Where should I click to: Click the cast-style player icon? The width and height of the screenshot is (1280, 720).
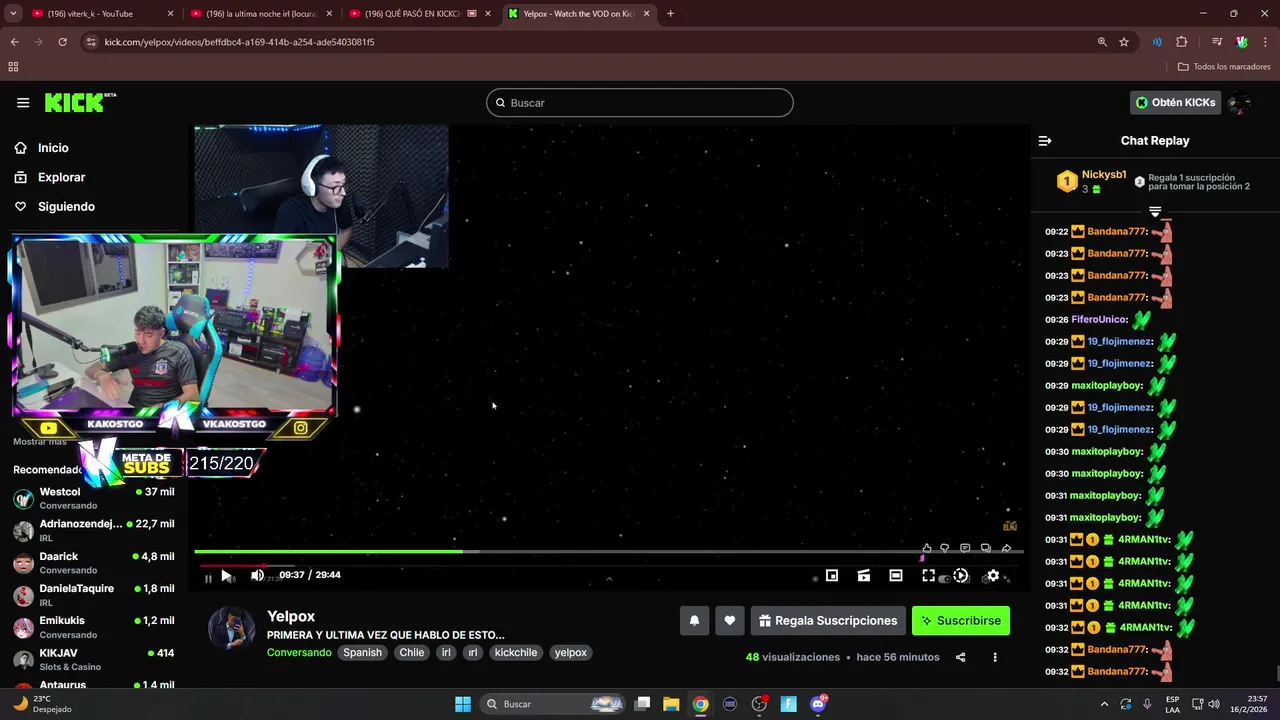click(864, 576)
